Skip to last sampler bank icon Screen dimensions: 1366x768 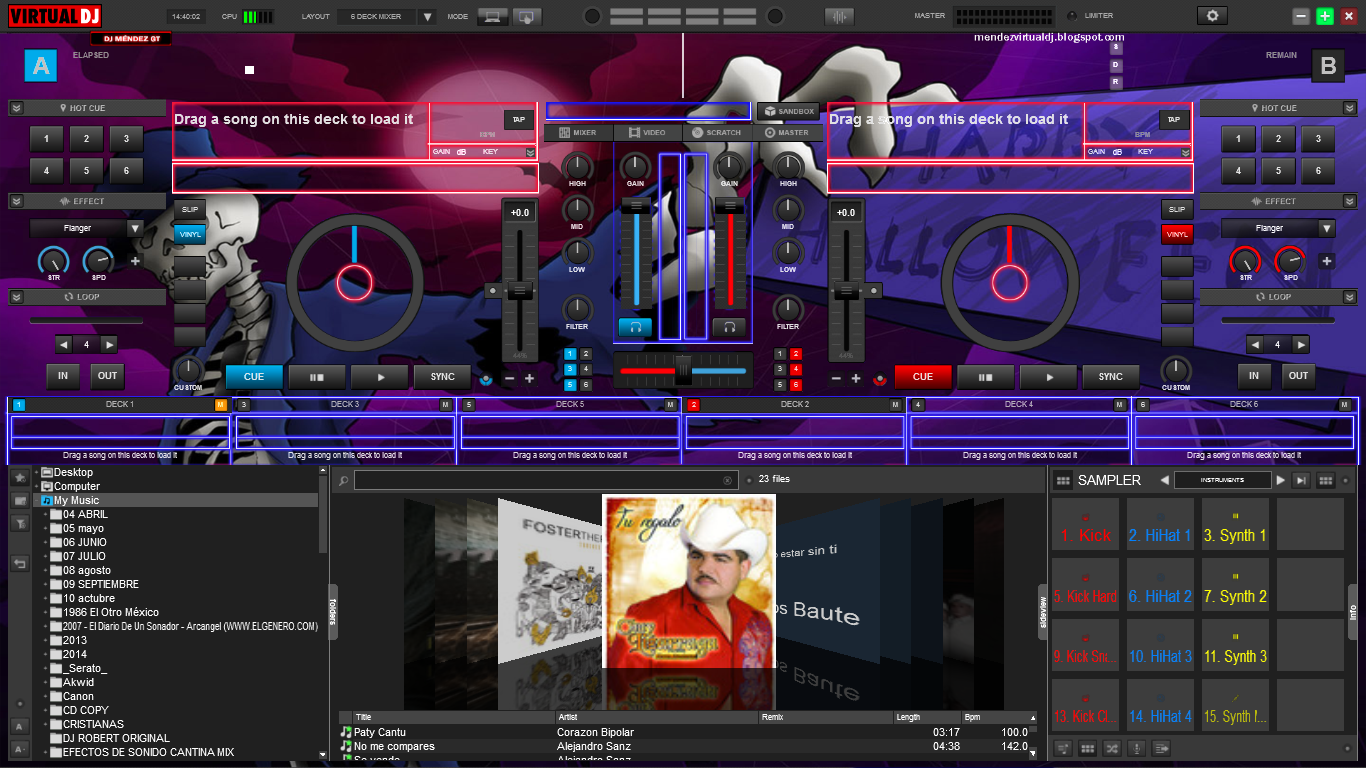1301,480
